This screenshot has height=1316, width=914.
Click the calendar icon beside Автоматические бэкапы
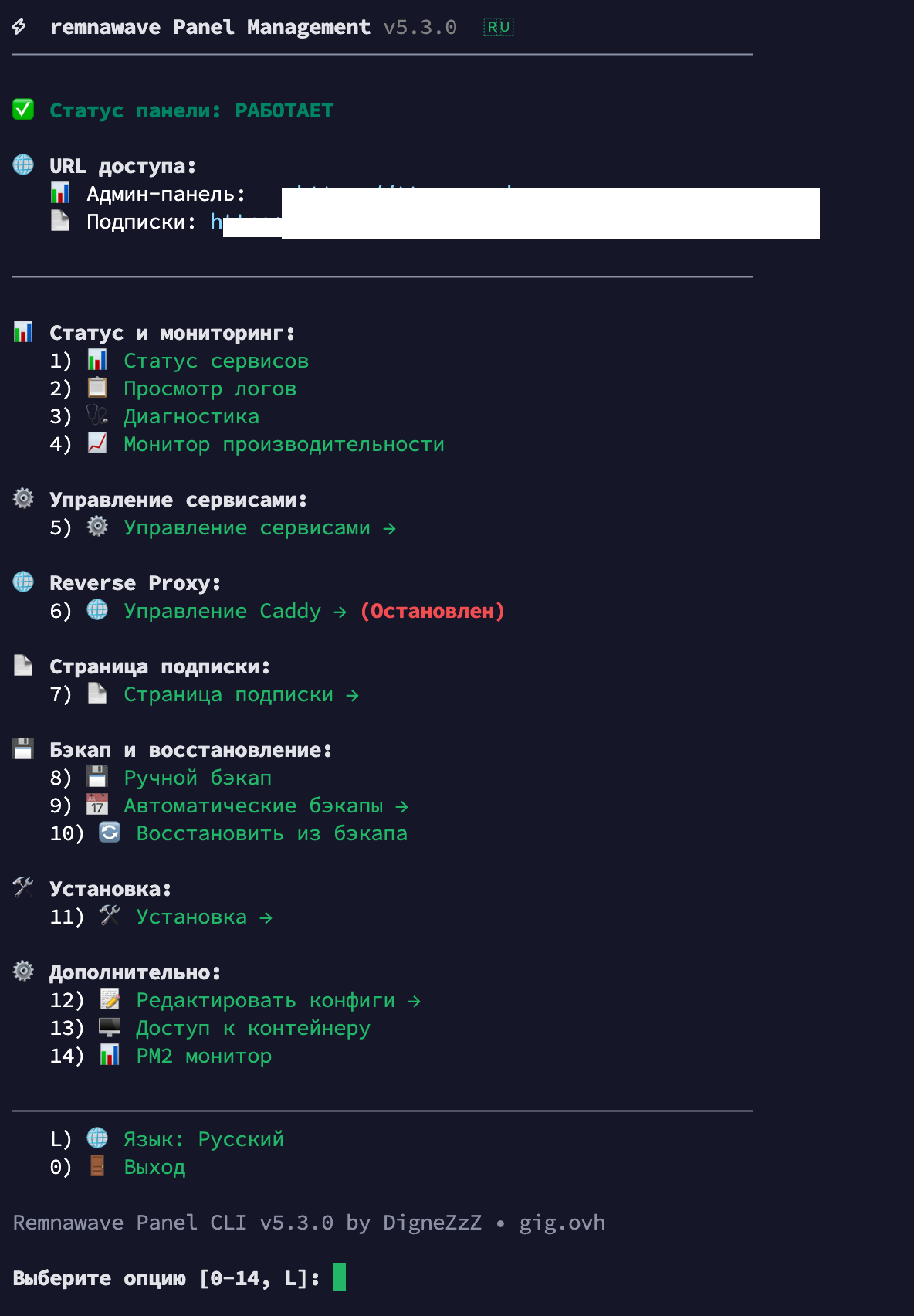(97, 805)
